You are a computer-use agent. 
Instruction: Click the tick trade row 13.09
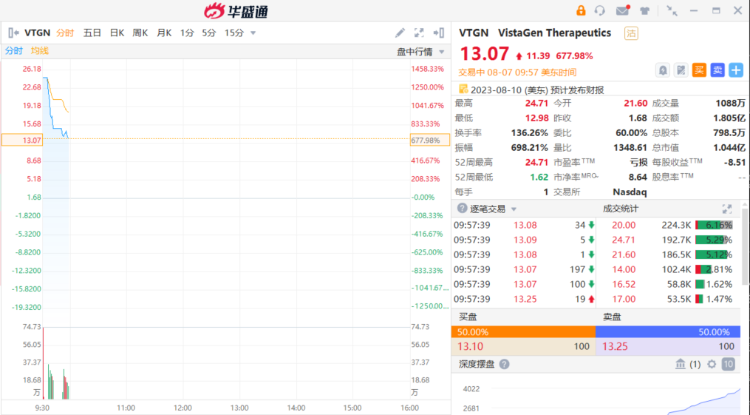(x=524, y=240)
